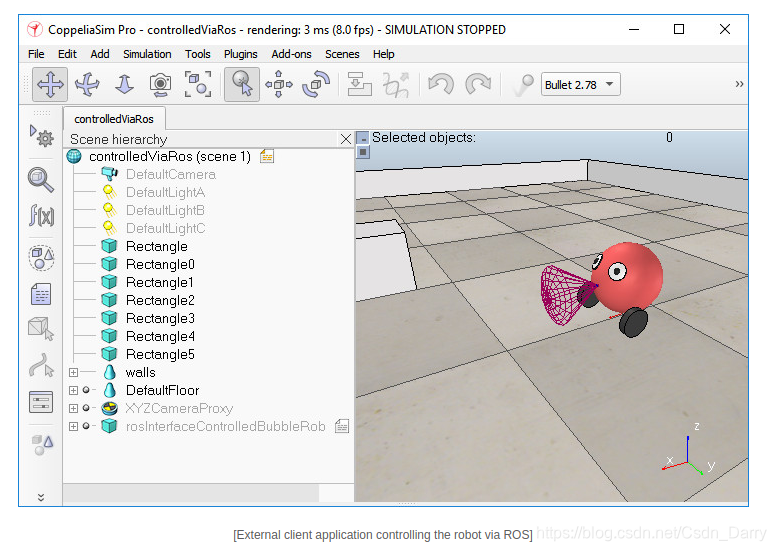Click the hierarchy horizontal scrollbar
The image size is (776, 551).
tap(191, 493)
